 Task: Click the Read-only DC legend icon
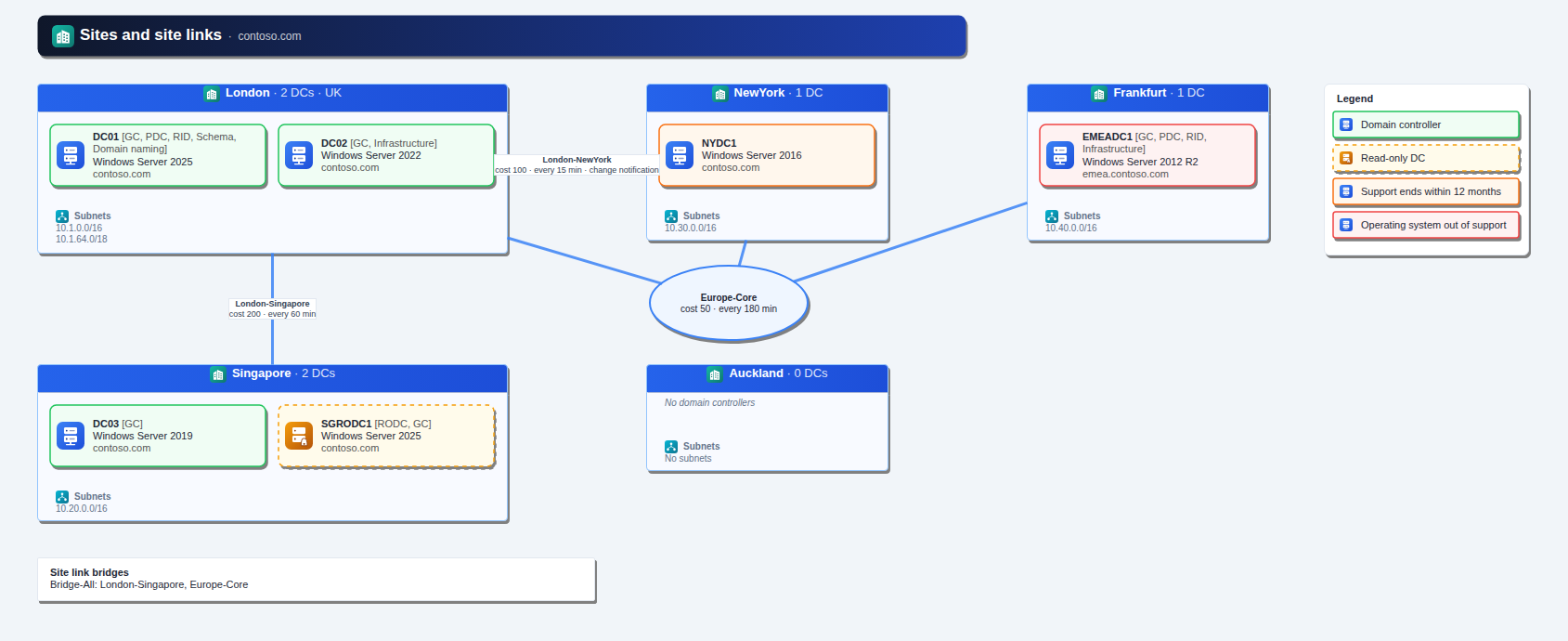(1346, 158)
